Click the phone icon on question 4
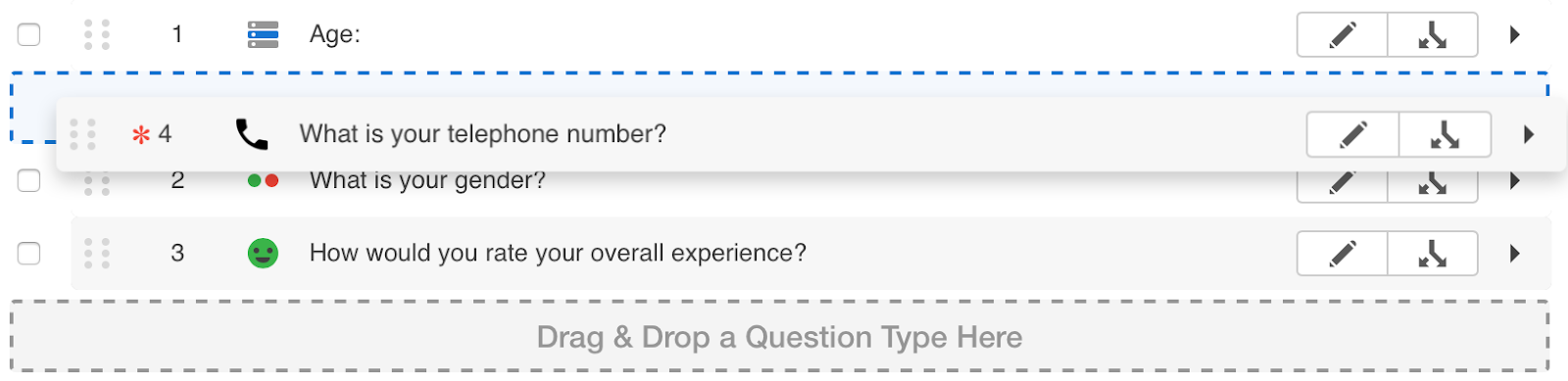This screenshot has width=1568, height=381. click(x=252, y=134)
